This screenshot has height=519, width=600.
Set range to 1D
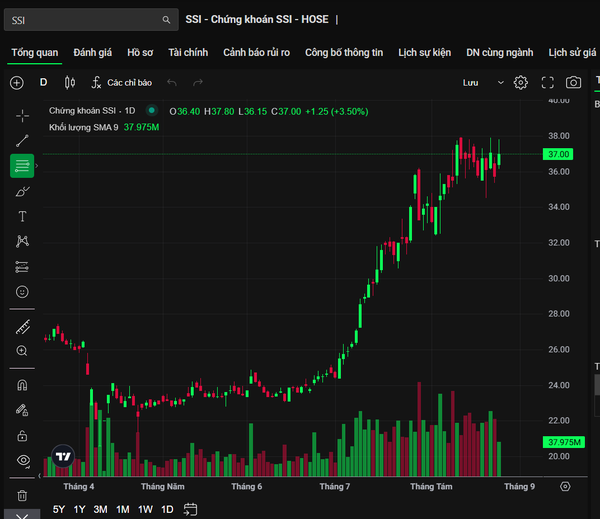pos(167,509)
